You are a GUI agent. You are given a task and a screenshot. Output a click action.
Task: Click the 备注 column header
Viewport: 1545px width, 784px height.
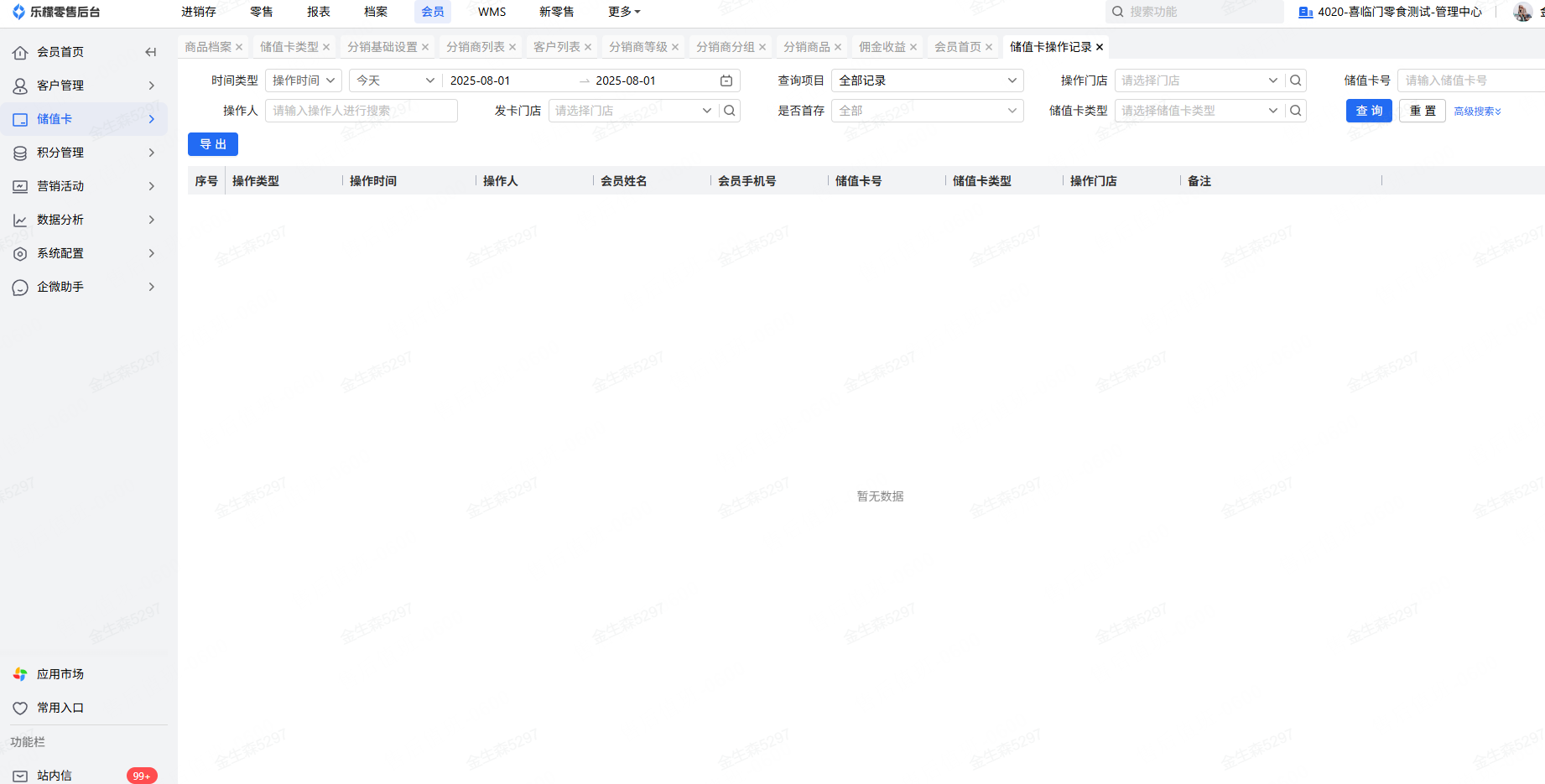click(1199, 181)
